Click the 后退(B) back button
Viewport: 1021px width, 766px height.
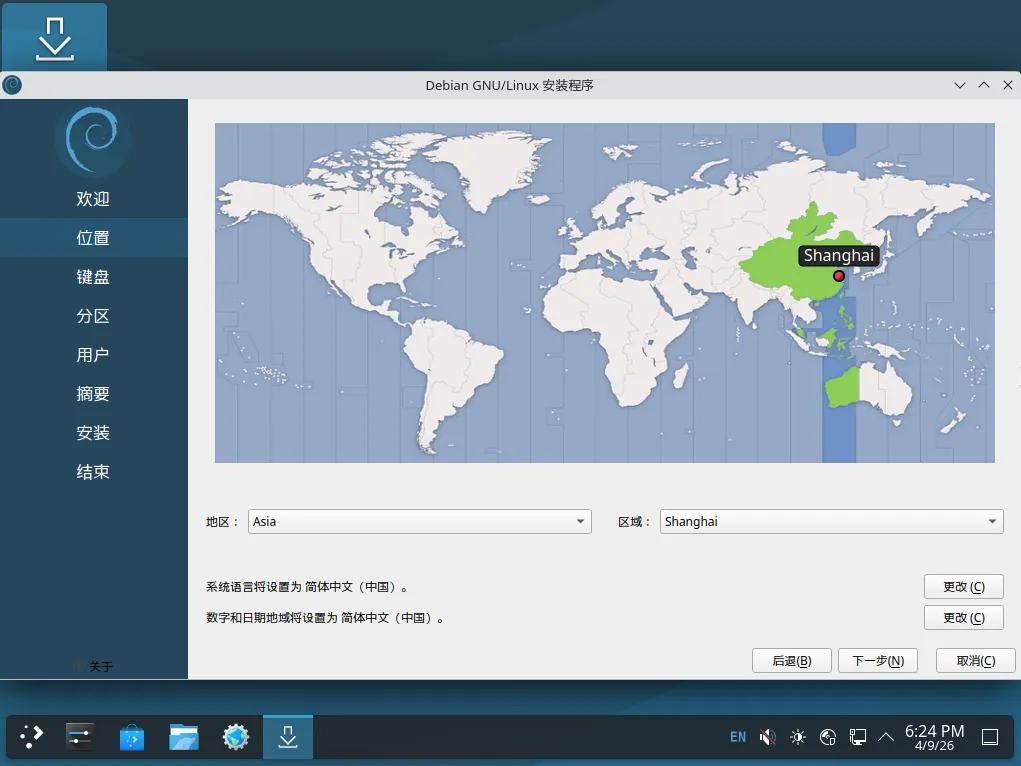click(792, 661)
